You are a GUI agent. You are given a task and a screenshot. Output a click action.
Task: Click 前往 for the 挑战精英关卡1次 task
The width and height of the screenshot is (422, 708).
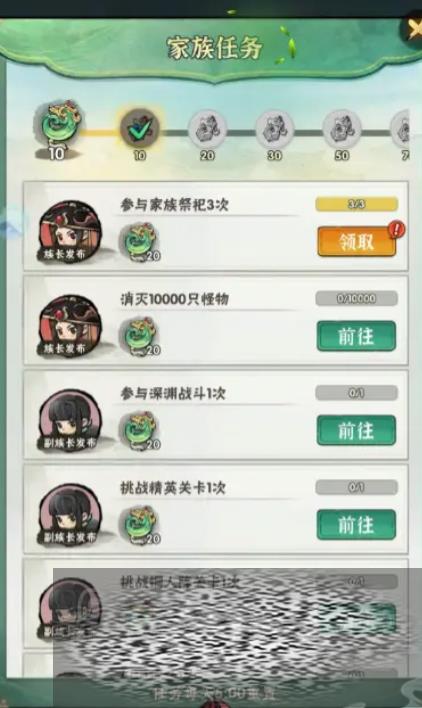click(x=357, y=525)
